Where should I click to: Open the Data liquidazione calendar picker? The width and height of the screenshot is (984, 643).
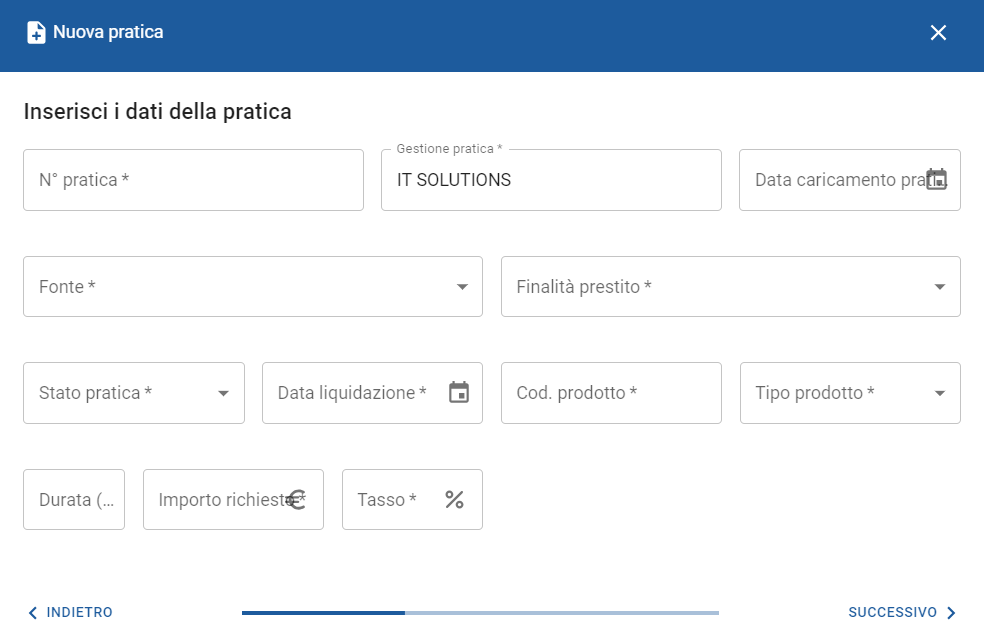pos(459,393)
